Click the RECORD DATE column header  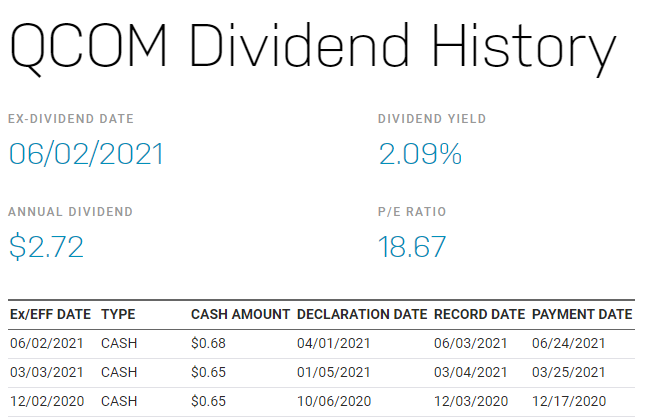pos(480,314)
